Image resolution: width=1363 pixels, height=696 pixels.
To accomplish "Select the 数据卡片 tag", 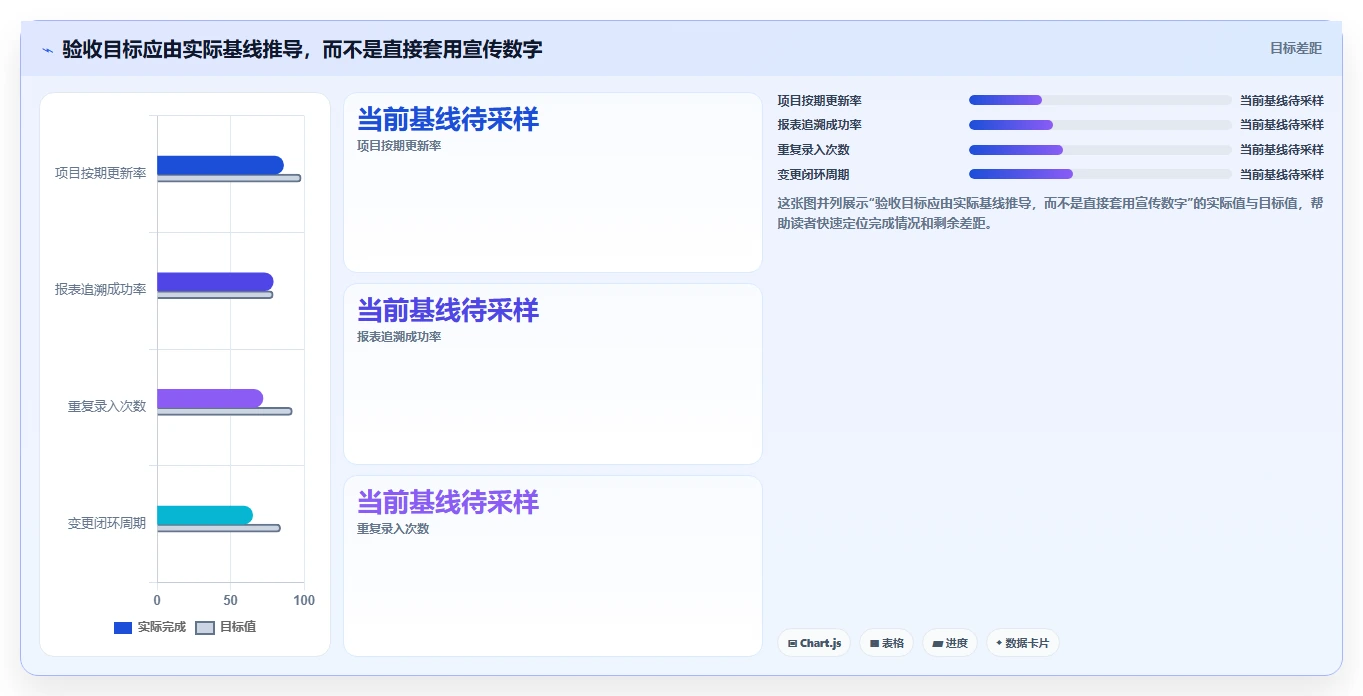I will (x=1022, y=643).
